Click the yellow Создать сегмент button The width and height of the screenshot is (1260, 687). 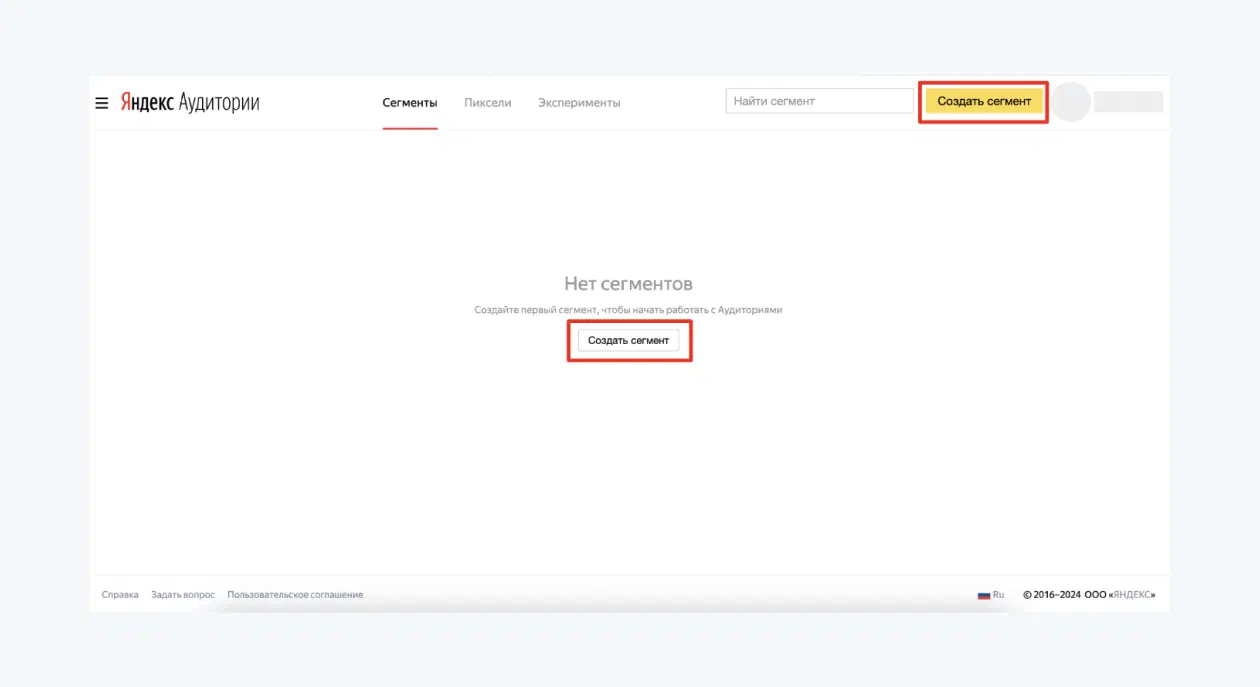984,101
